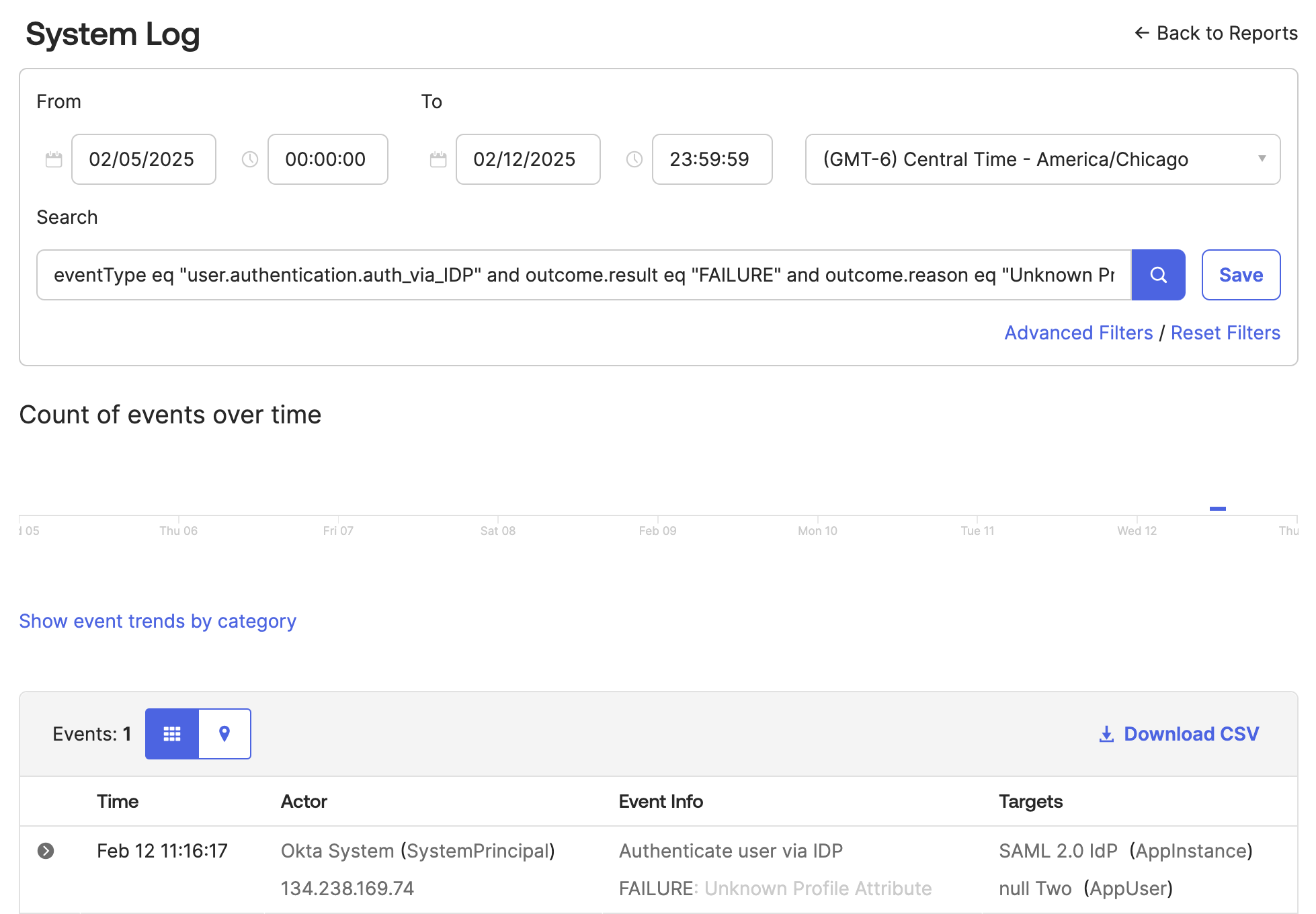Open Advanced Filters
This screenshot has height=914, width=1316.
tap(1078, 333)
